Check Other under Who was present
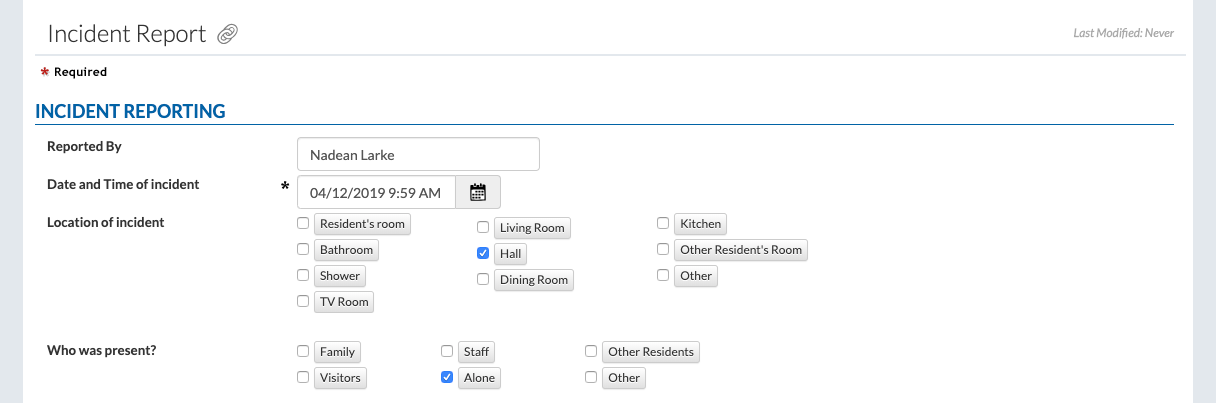The width and height of the screenshot is (1216, 403). (x=591, y=377)
